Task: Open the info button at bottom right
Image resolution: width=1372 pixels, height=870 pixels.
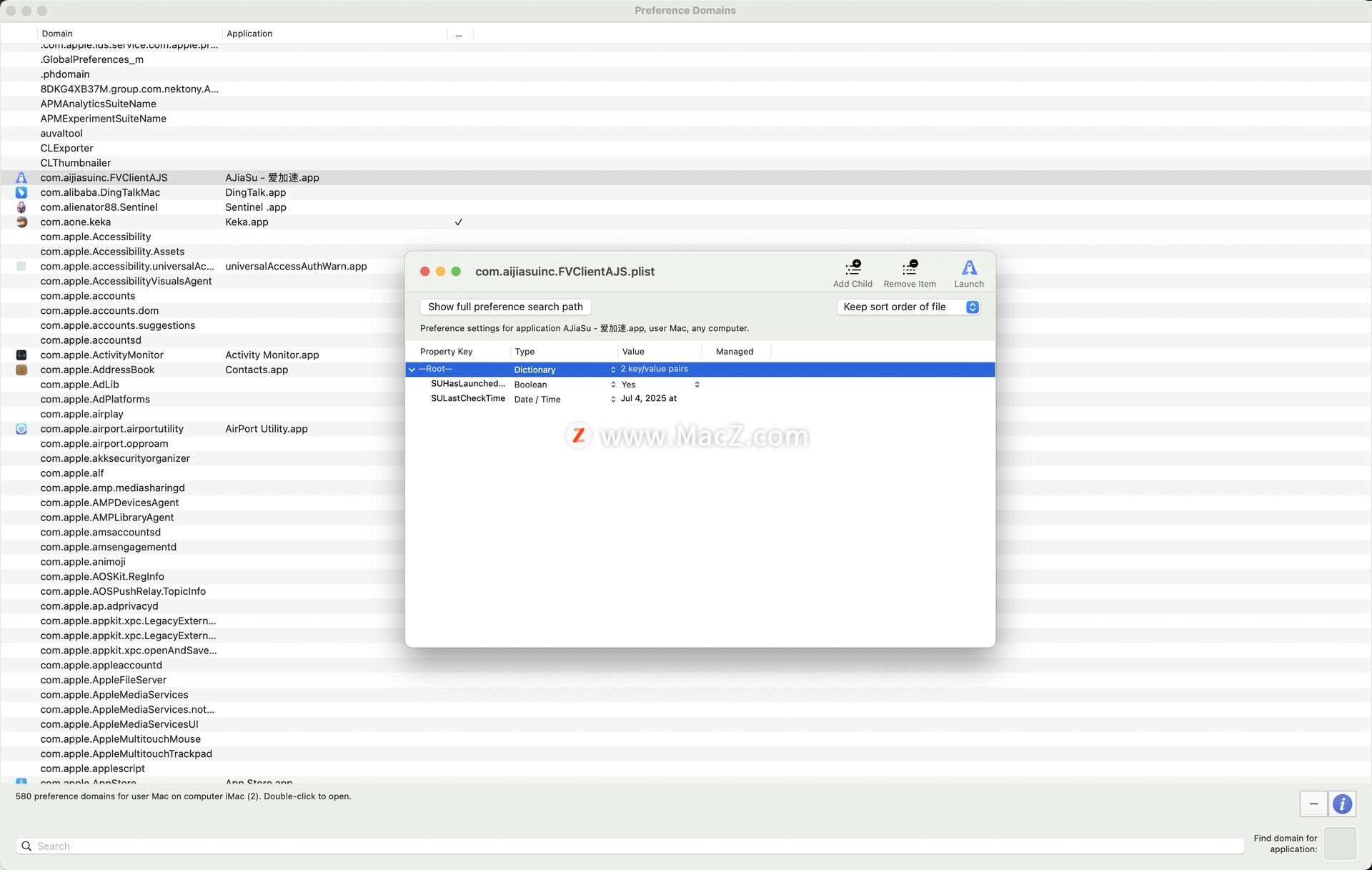Action: click(1342, 804)
